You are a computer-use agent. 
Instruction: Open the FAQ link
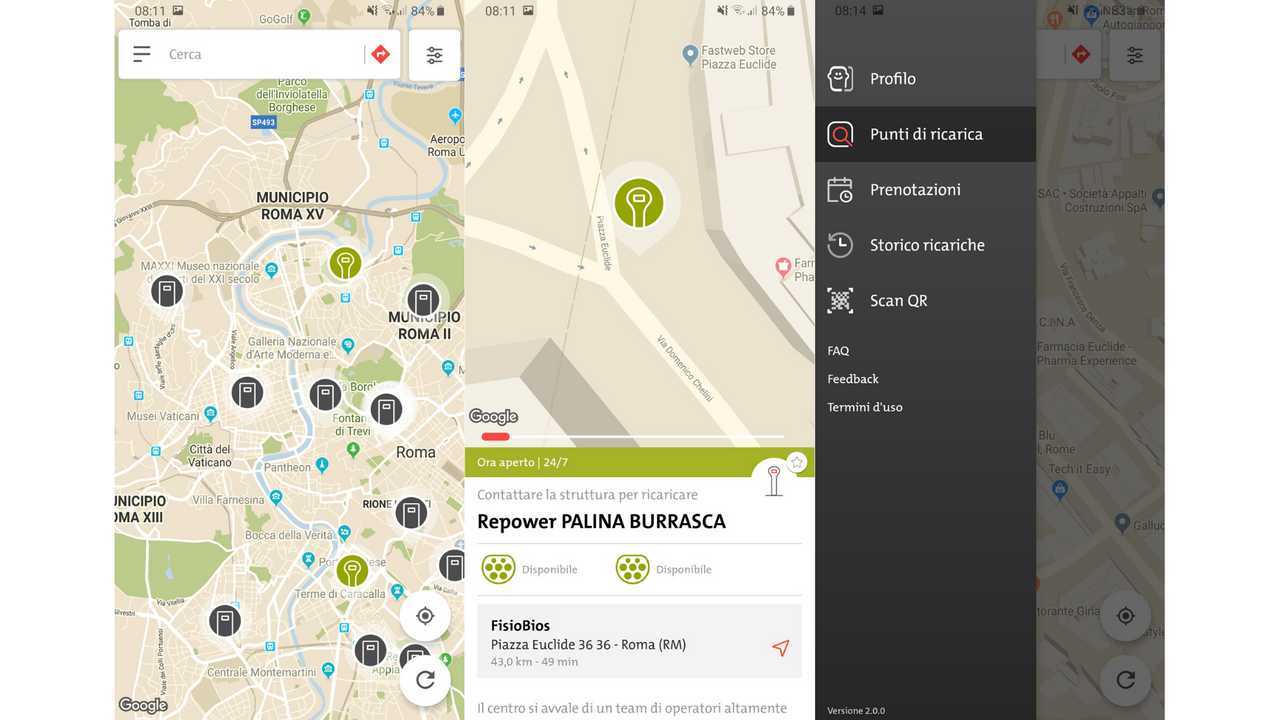tap(838, 351)
